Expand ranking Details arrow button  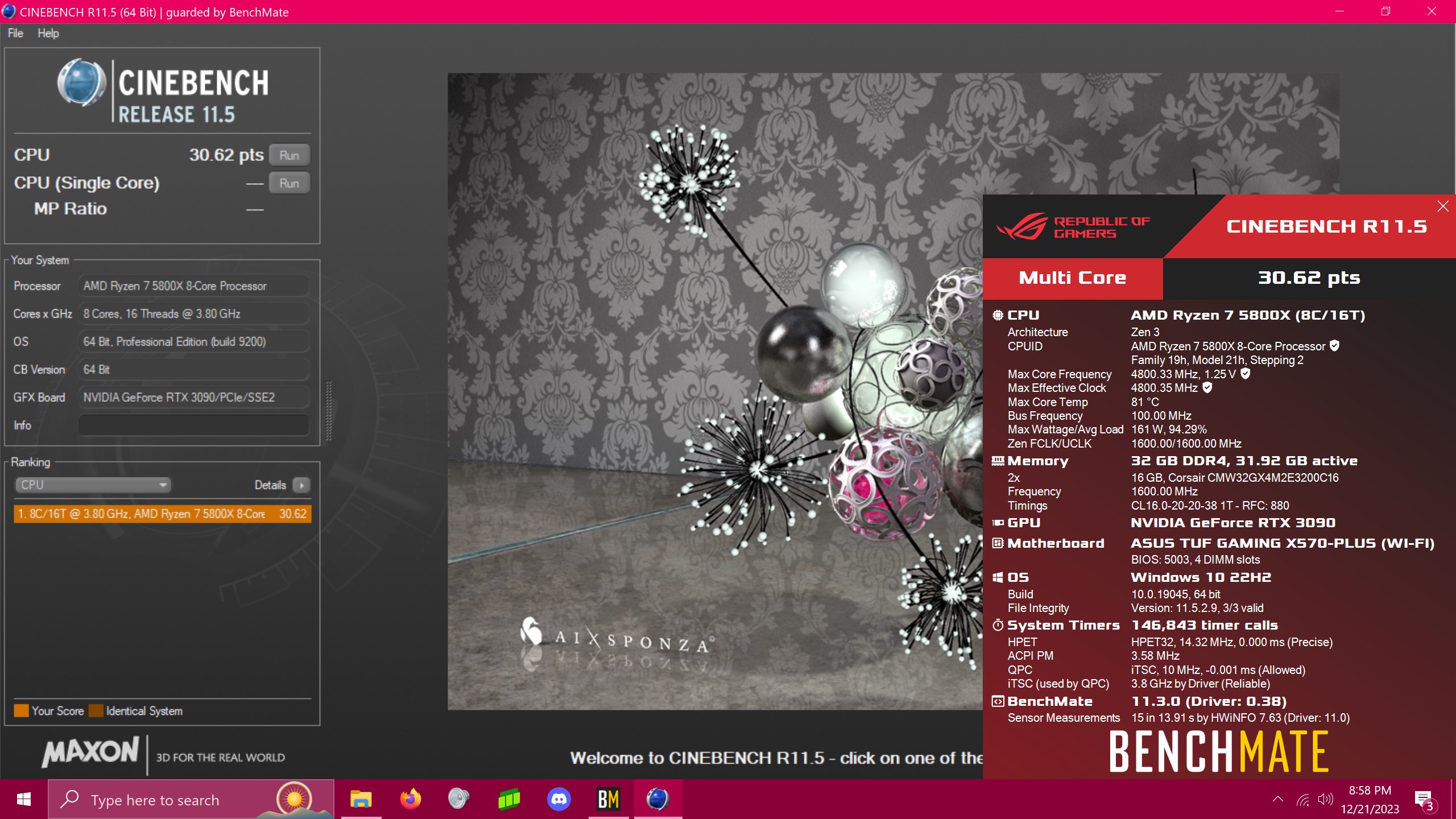pyautogui.click(x=301, y=485)
